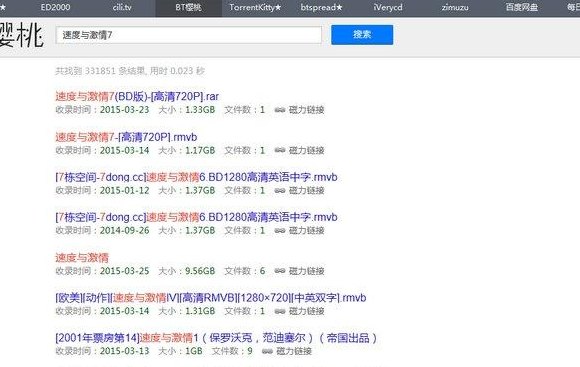Image resolution: width=580 pixels, height=367 pixels.
Task: Click 磁力链接 for the 1GB result
Action: pos(294,351)
